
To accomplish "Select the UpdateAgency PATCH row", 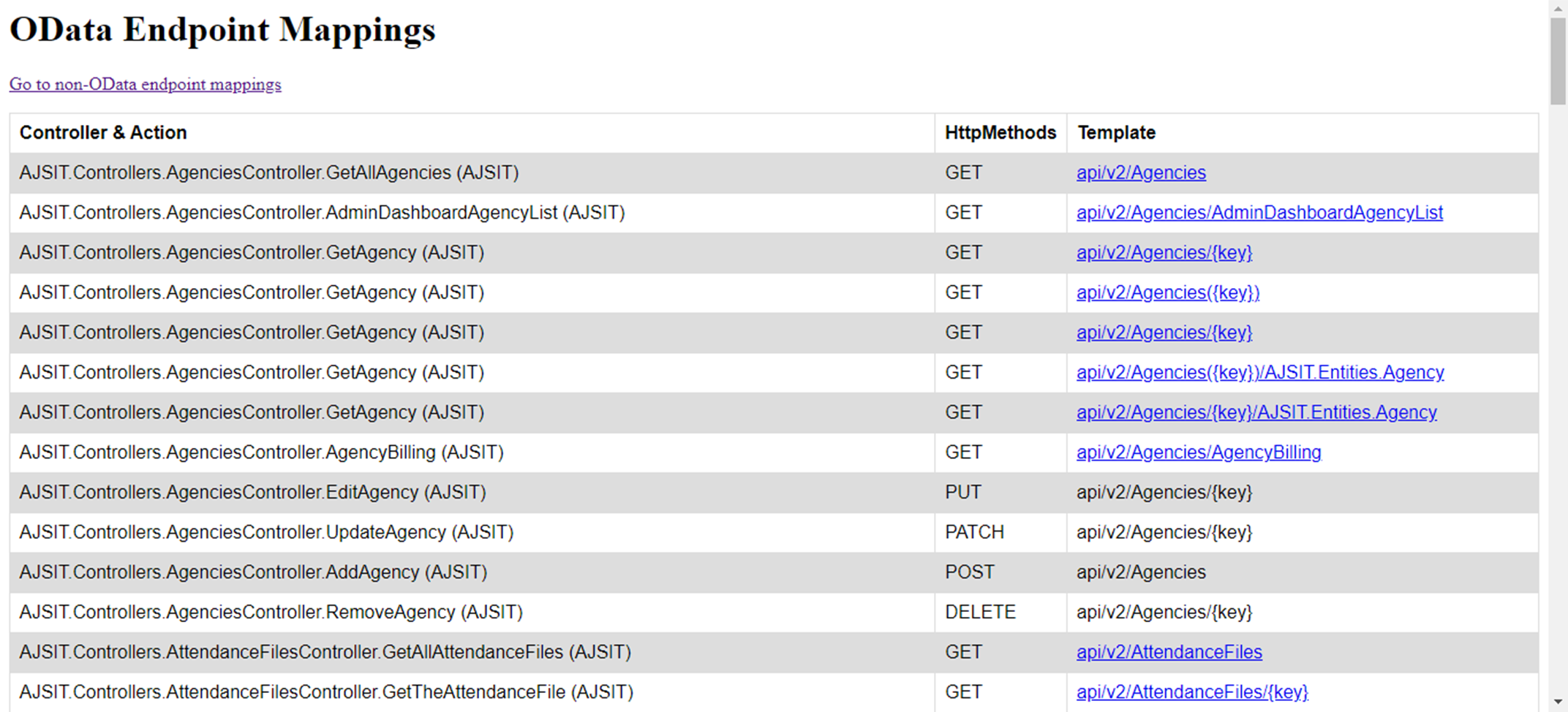I will [x=468, y=531].
